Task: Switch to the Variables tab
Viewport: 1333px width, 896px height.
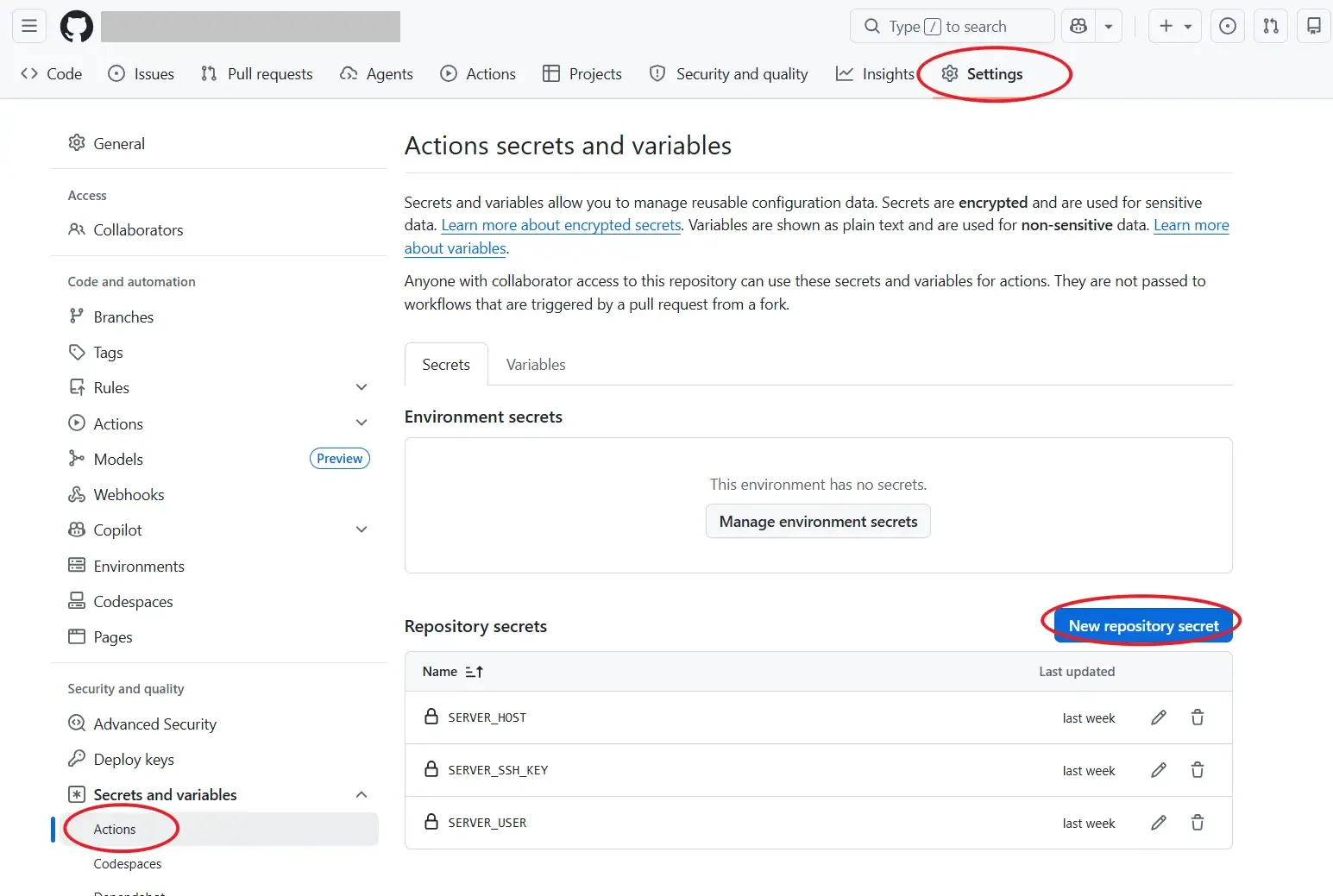Action: 535,365
